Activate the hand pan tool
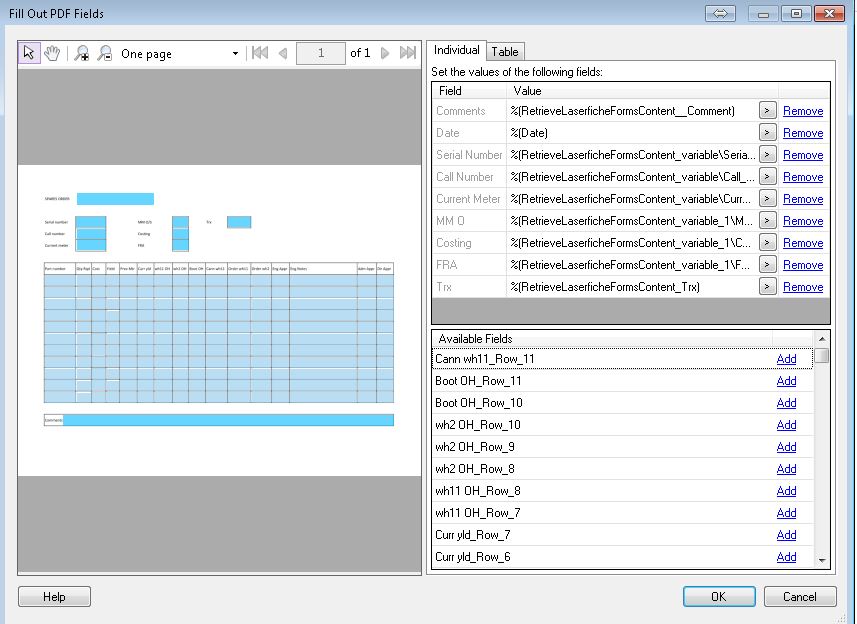Image resolution: width=857 pixels, height=624 pixels. click(x=52, y=53)
